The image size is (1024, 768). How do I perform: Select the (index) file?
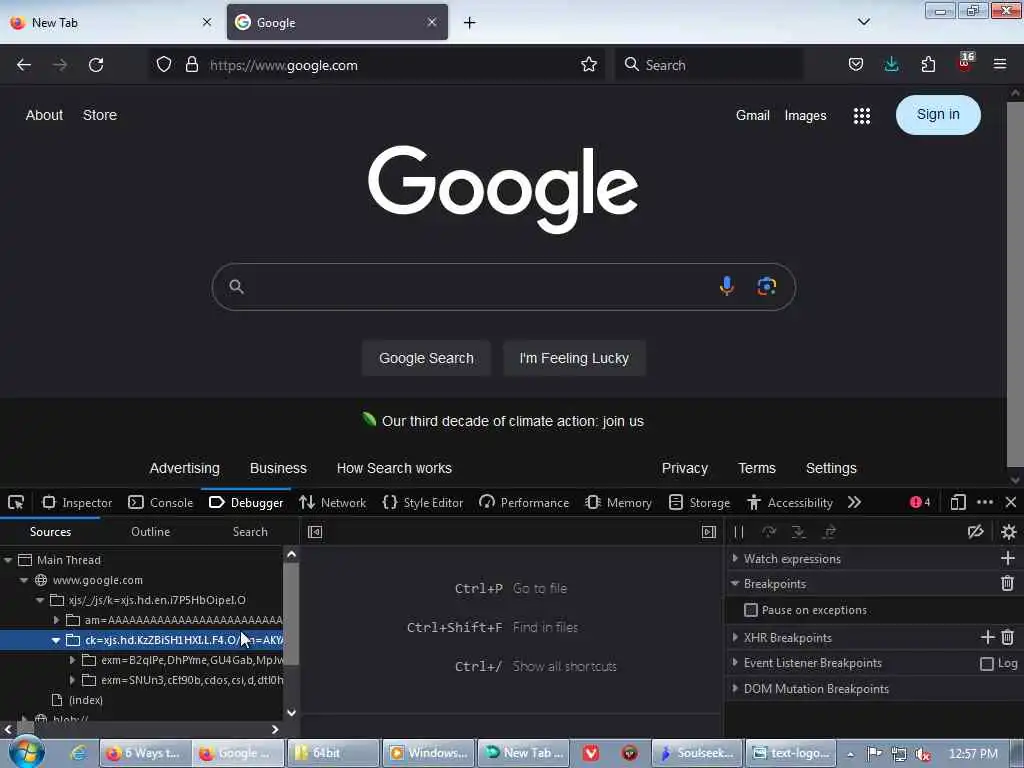click(x=78, y=699)
